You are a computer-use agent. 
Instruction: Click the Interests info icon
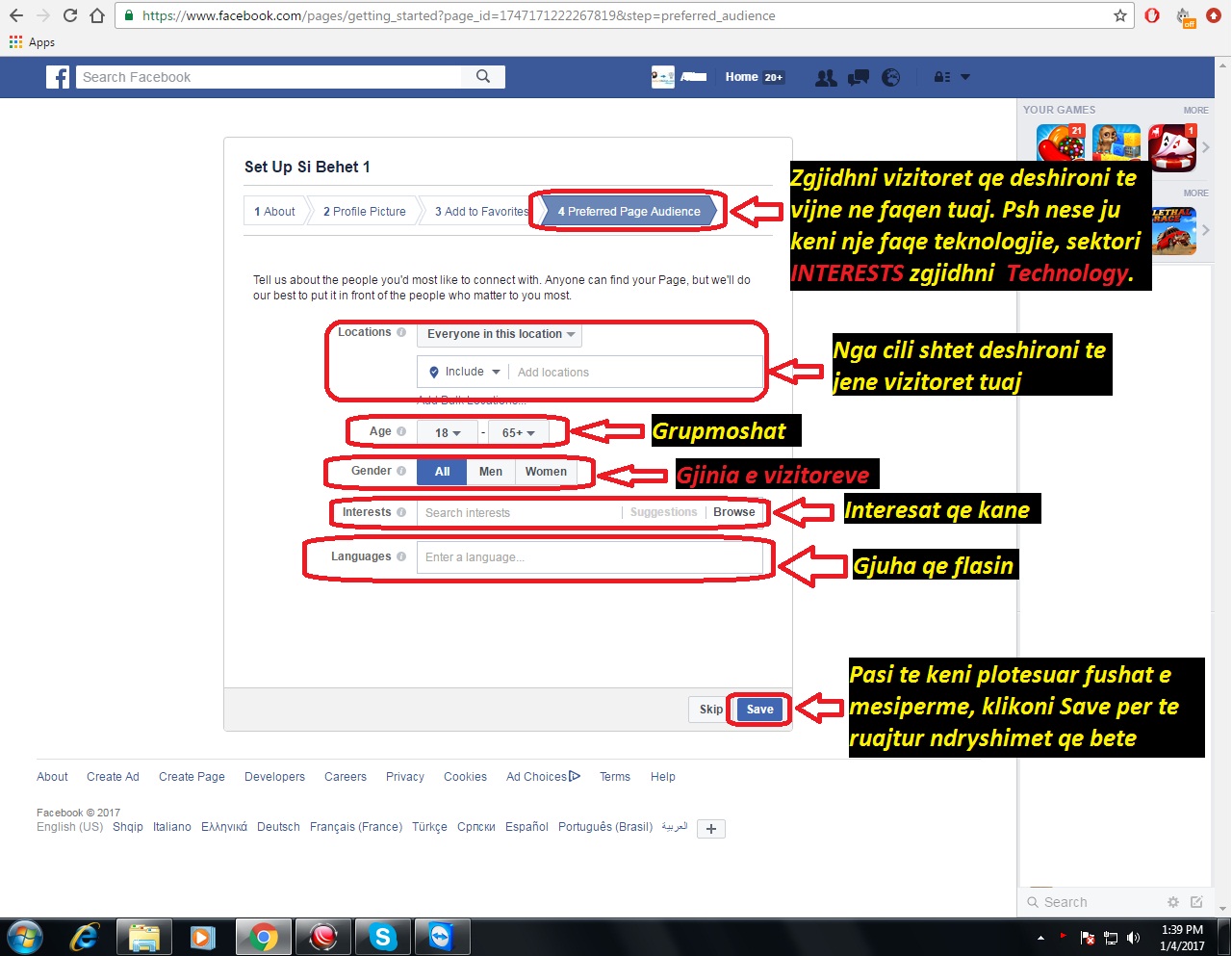[x=401, y=512]
